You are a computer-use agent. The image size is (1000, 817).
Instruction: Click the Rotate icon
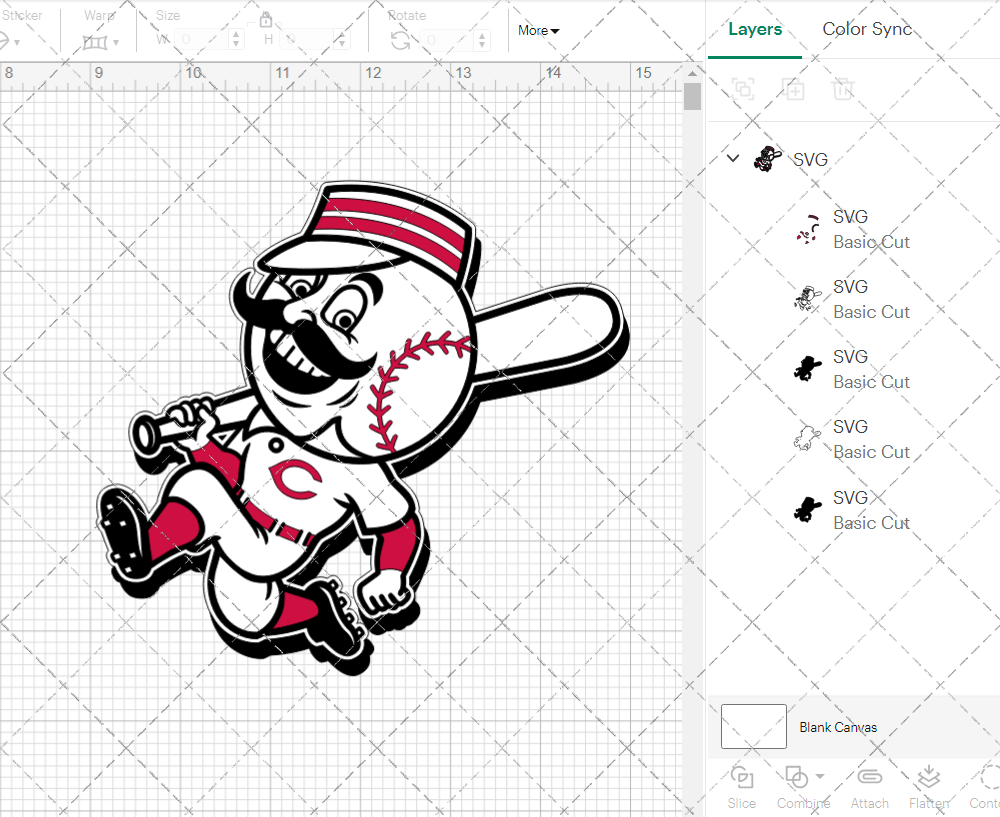(x=401, y=41)
